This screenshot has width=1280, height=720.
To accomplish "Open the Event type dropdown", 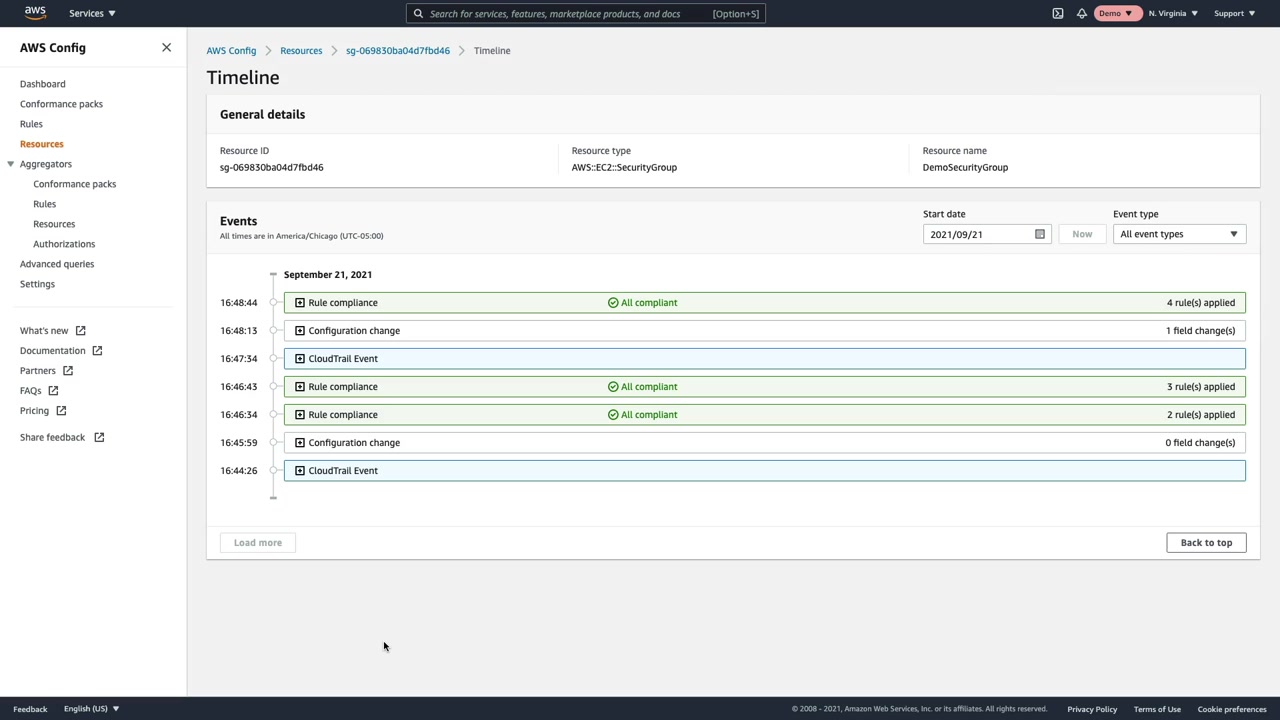I will pyautogui.click(x=1178, y=234).
